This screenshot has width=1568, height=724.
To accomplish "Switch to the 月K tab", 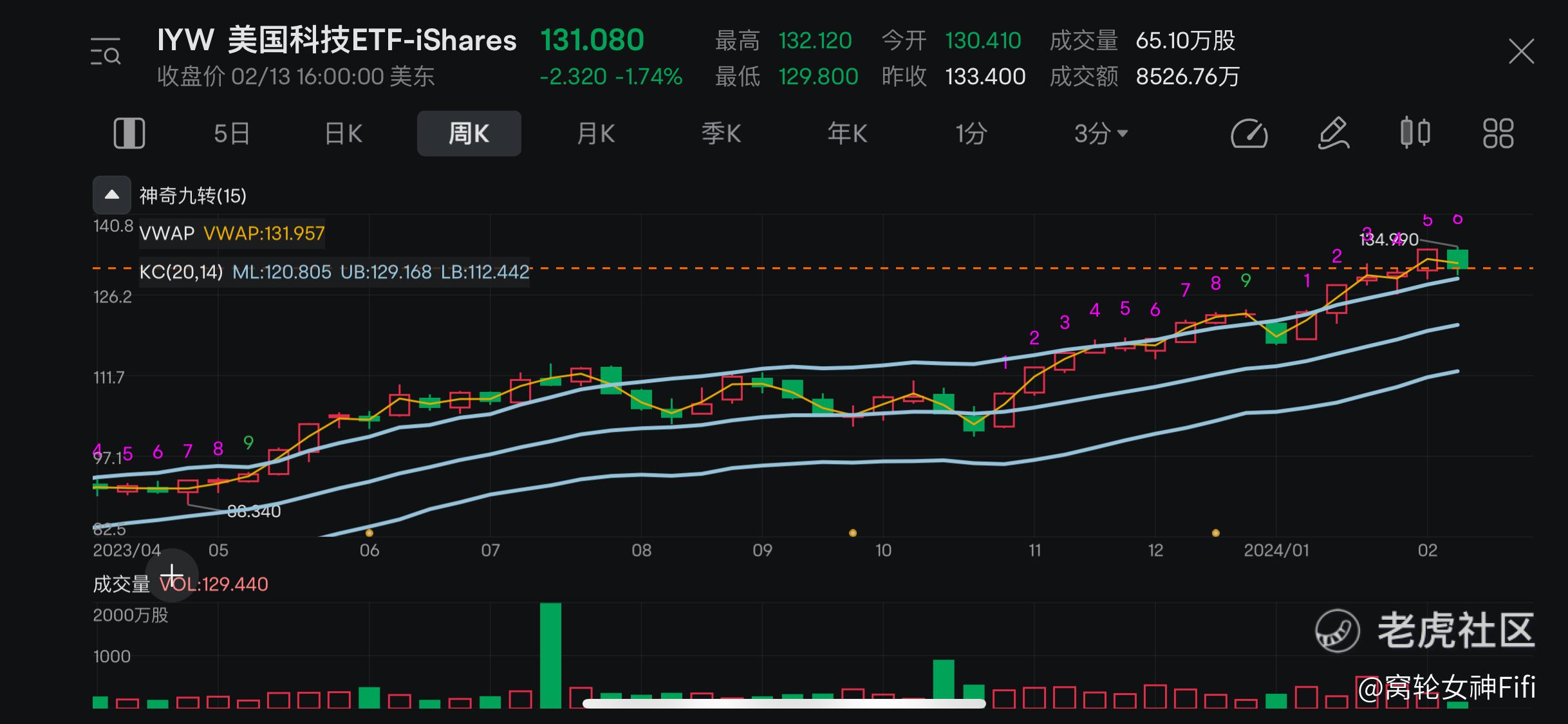I will (595, 134).
